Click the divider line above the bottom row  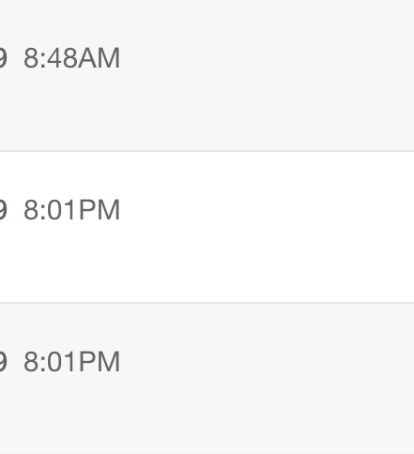[x=207, y=303]
